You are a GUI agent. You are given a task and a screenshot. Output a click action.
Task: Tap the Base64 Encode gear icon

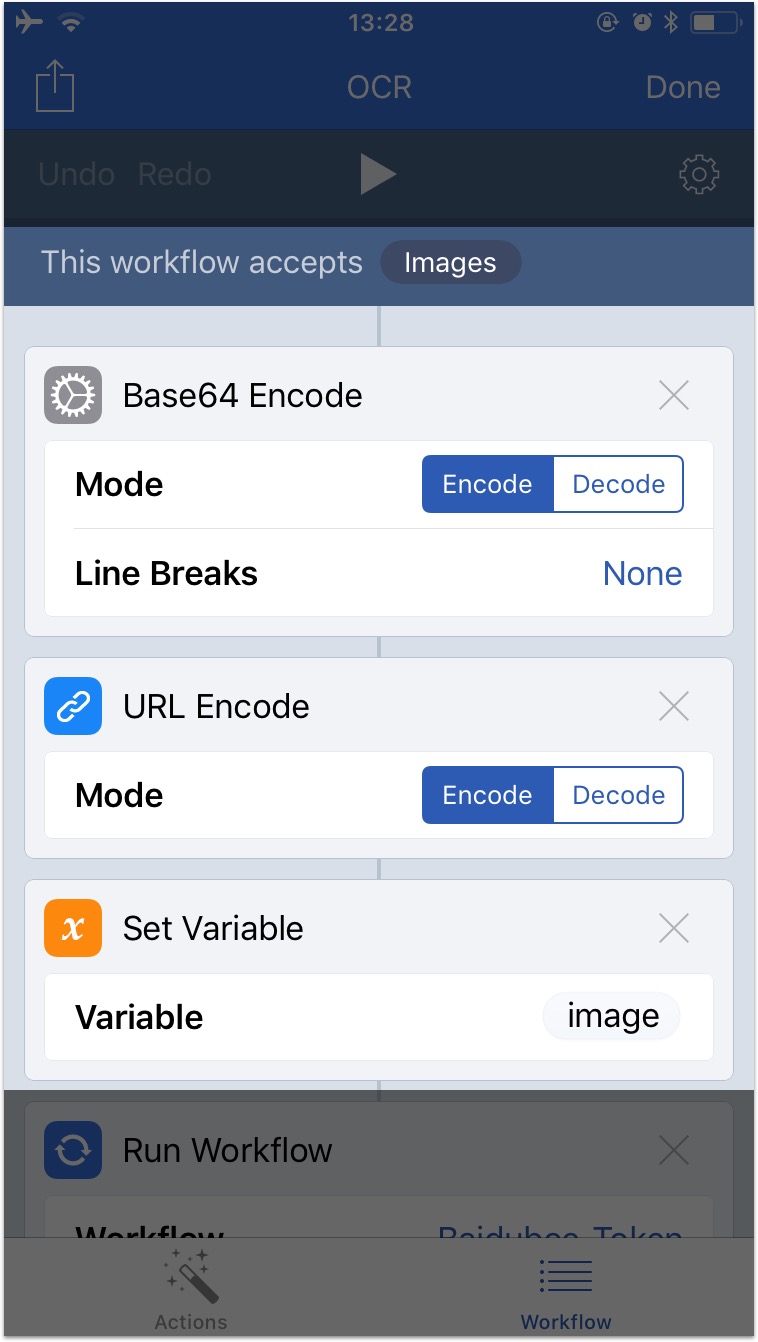tap(73, 395)
